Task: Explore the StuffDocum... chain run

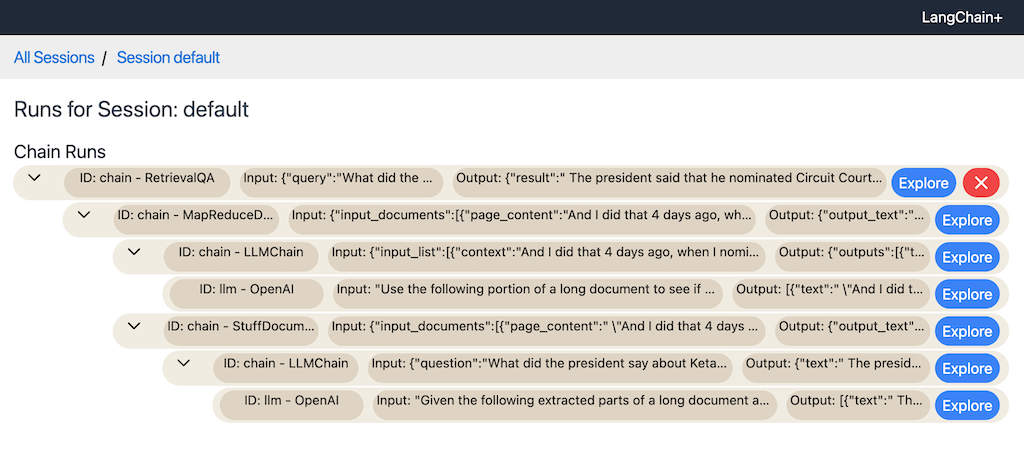Action: (967, 332)
